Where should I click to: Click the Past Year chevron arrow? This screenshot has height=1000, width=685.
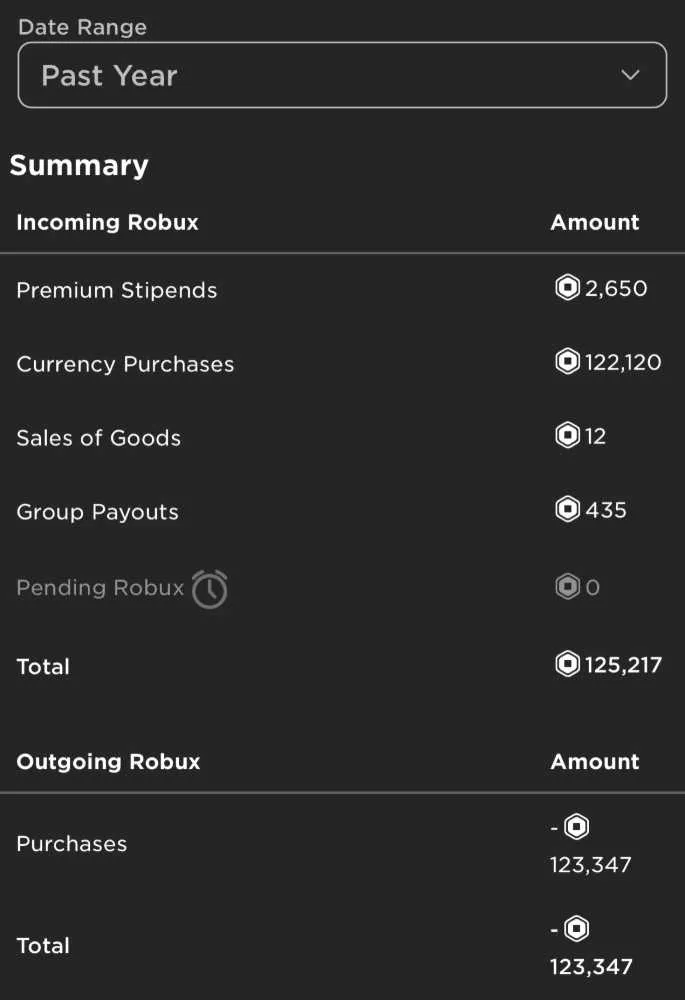pos(630,75)
